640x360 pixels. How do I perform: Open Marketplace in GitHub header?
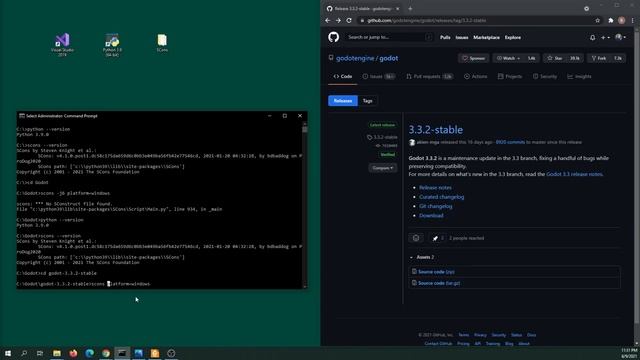(x=486, y=38)
